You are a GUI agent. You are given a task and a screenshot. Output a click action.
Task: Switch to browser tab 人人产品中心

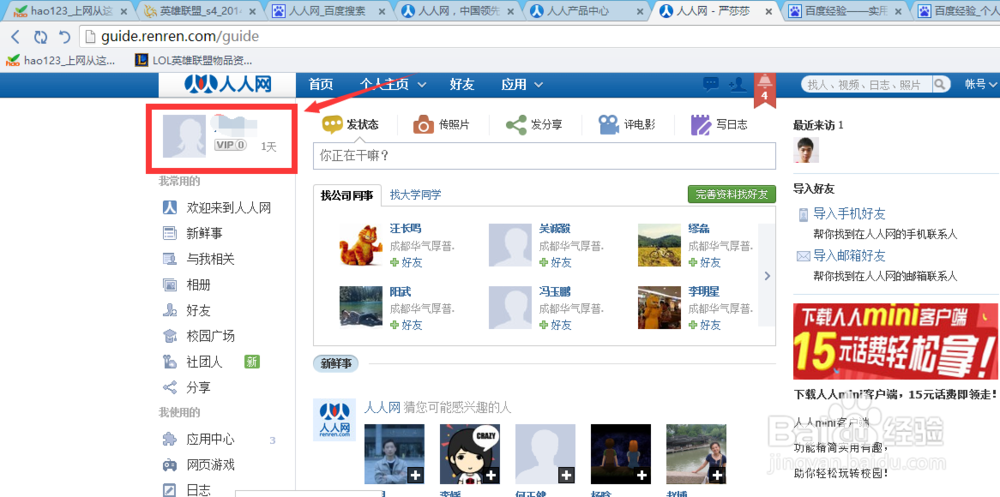[585, 11]
